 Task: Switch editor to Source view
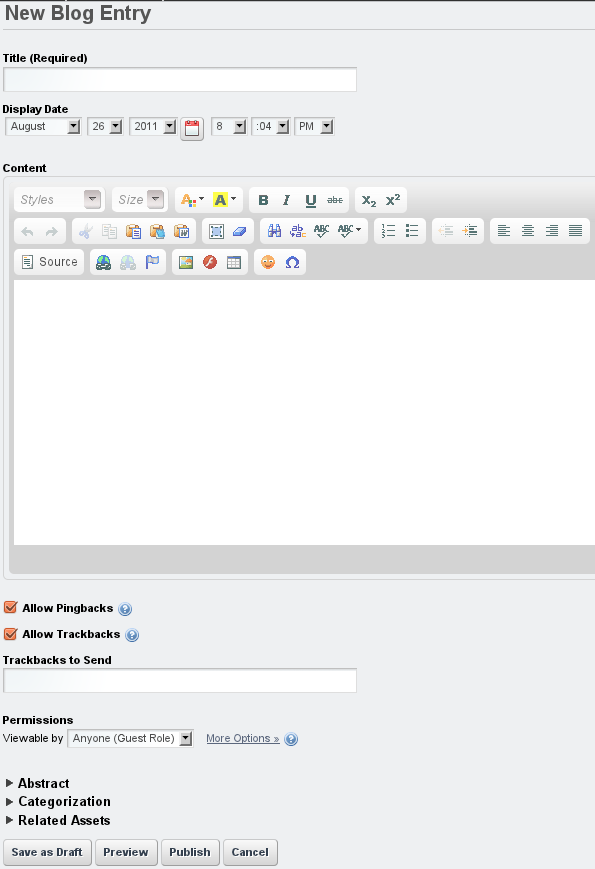(49, 262)
